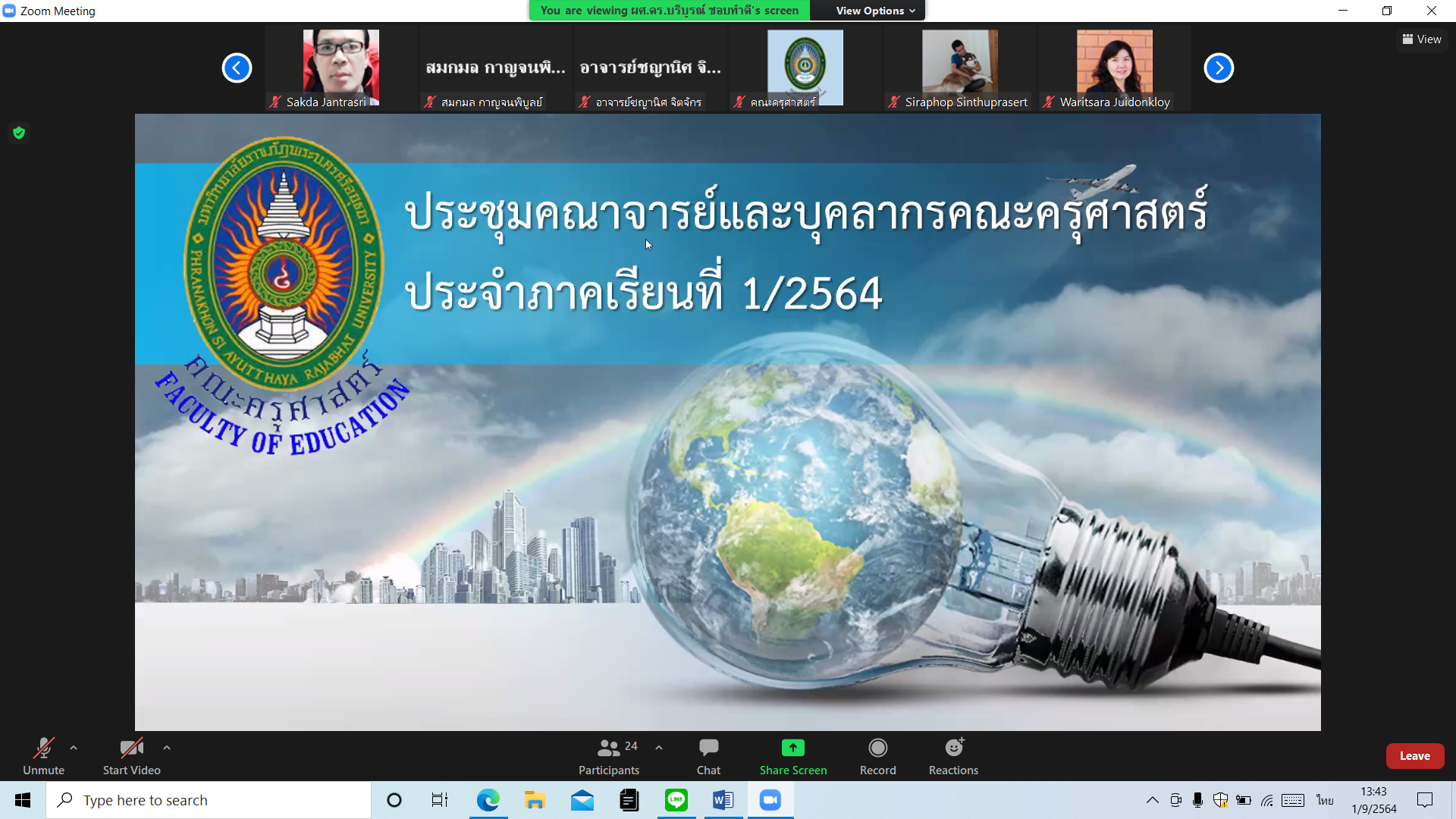
Task: Select Siraphop Sinthuprasert video thumbnail
Action: [960, 68]
